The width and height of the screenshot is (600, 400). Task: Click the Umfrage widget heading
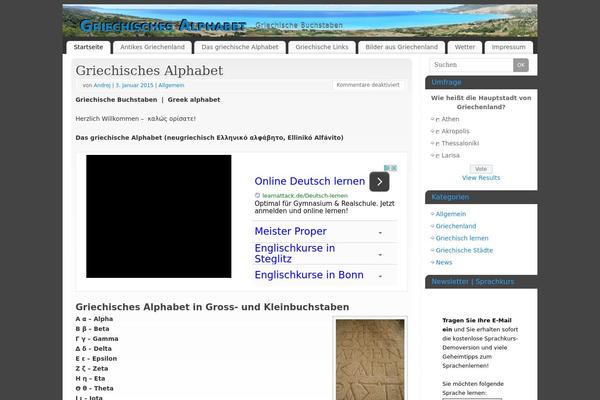(x=446, y=82)
